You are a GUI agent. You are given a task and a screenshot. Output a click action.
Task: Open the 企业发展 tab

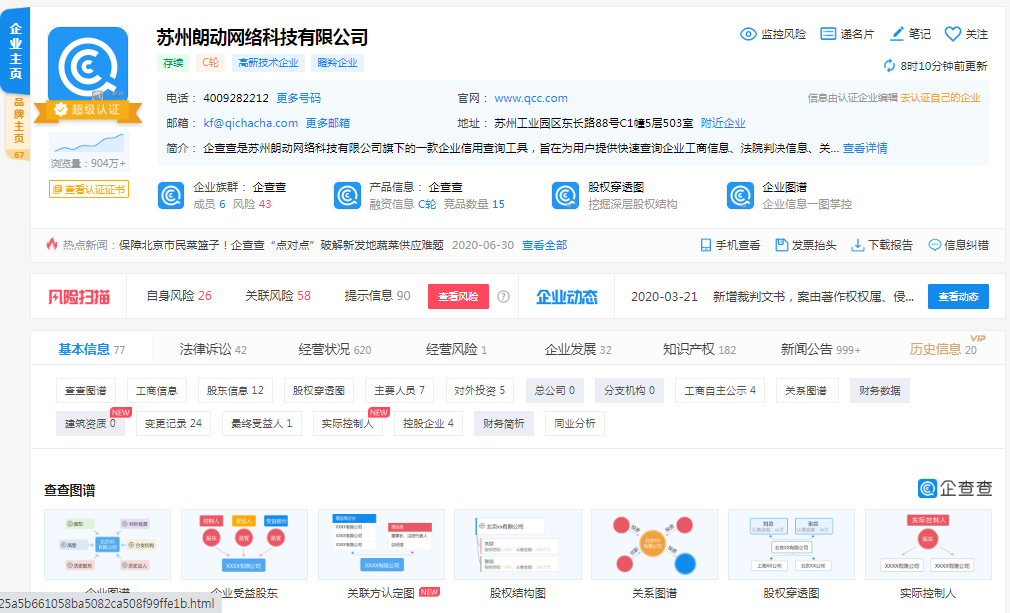coord(578,350)
